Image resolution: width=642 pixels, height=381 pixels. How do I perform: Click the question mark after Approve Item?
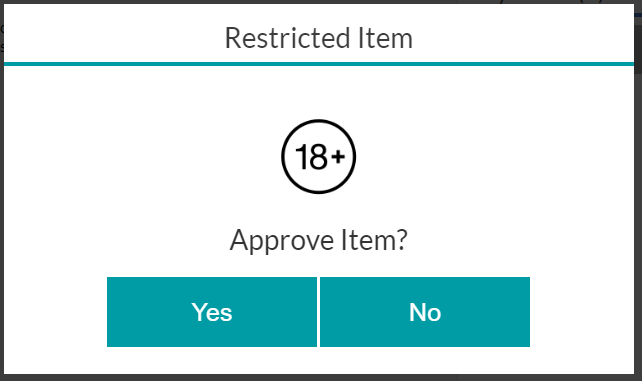[x=402, y=240]
